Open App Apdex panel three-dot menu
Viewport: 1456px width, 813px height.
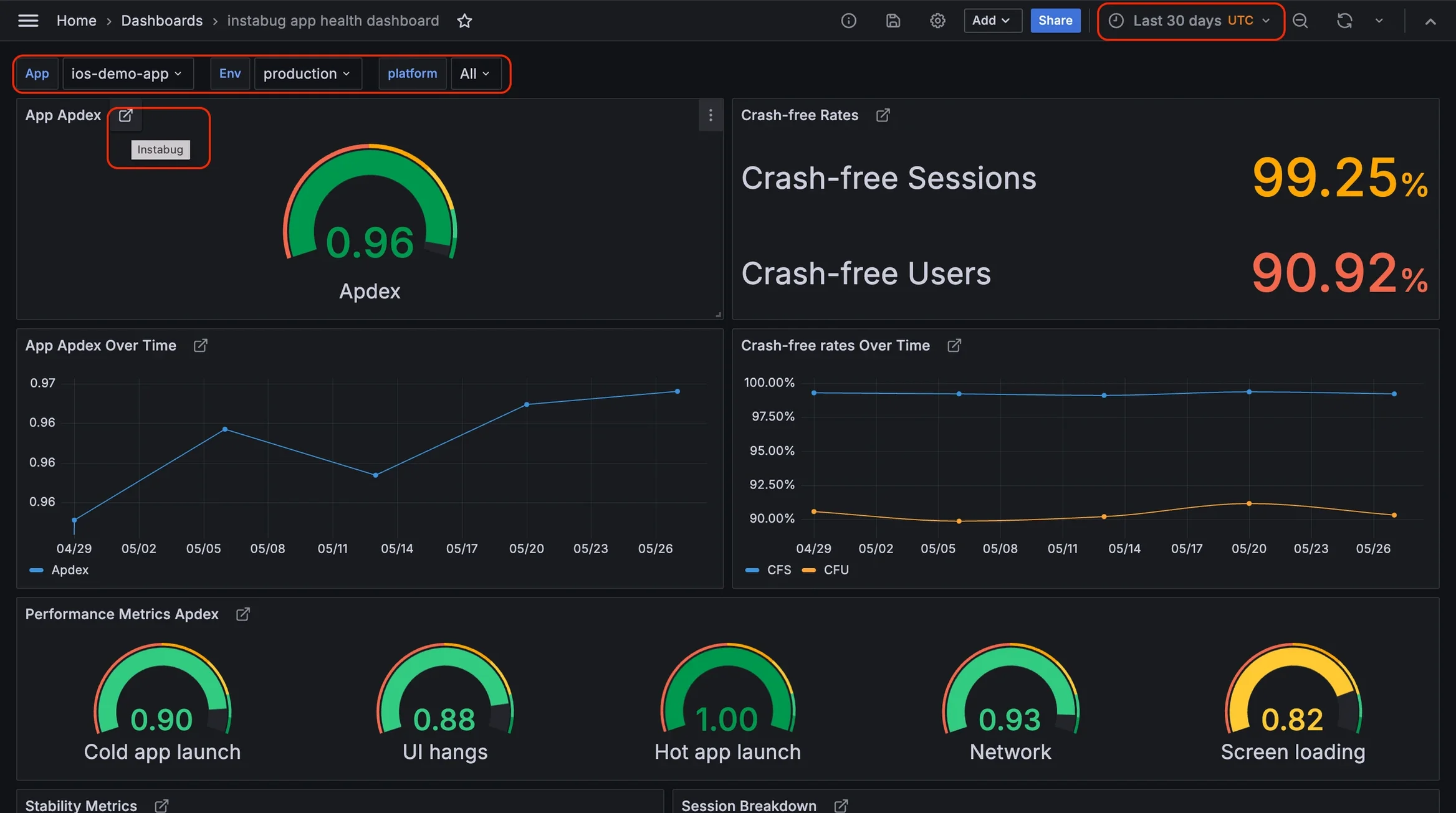click(x=711, y=115)
